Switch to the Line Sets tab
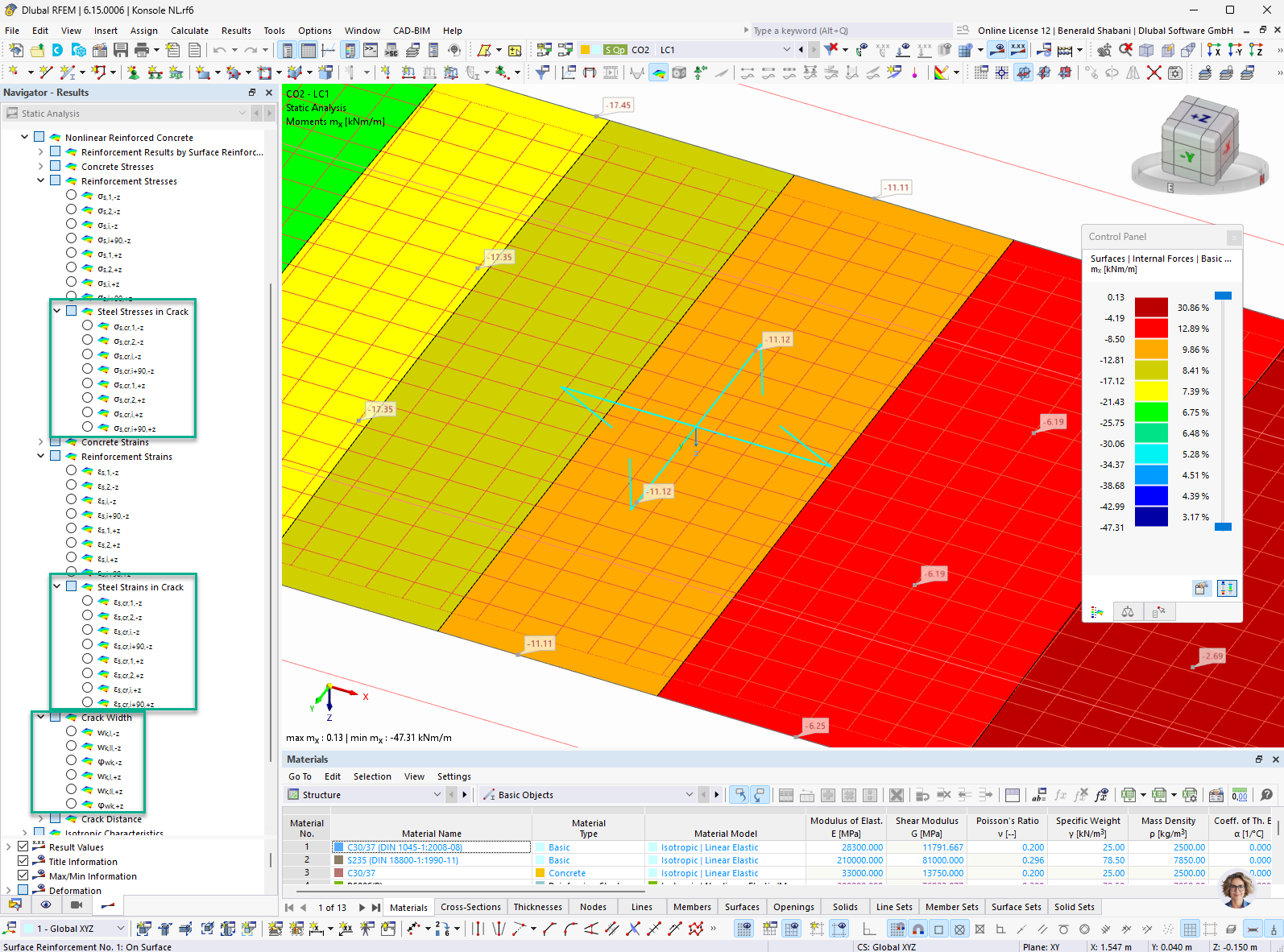Image resolution: width=1284 pixels, height=952 pixels. point(894,907)
